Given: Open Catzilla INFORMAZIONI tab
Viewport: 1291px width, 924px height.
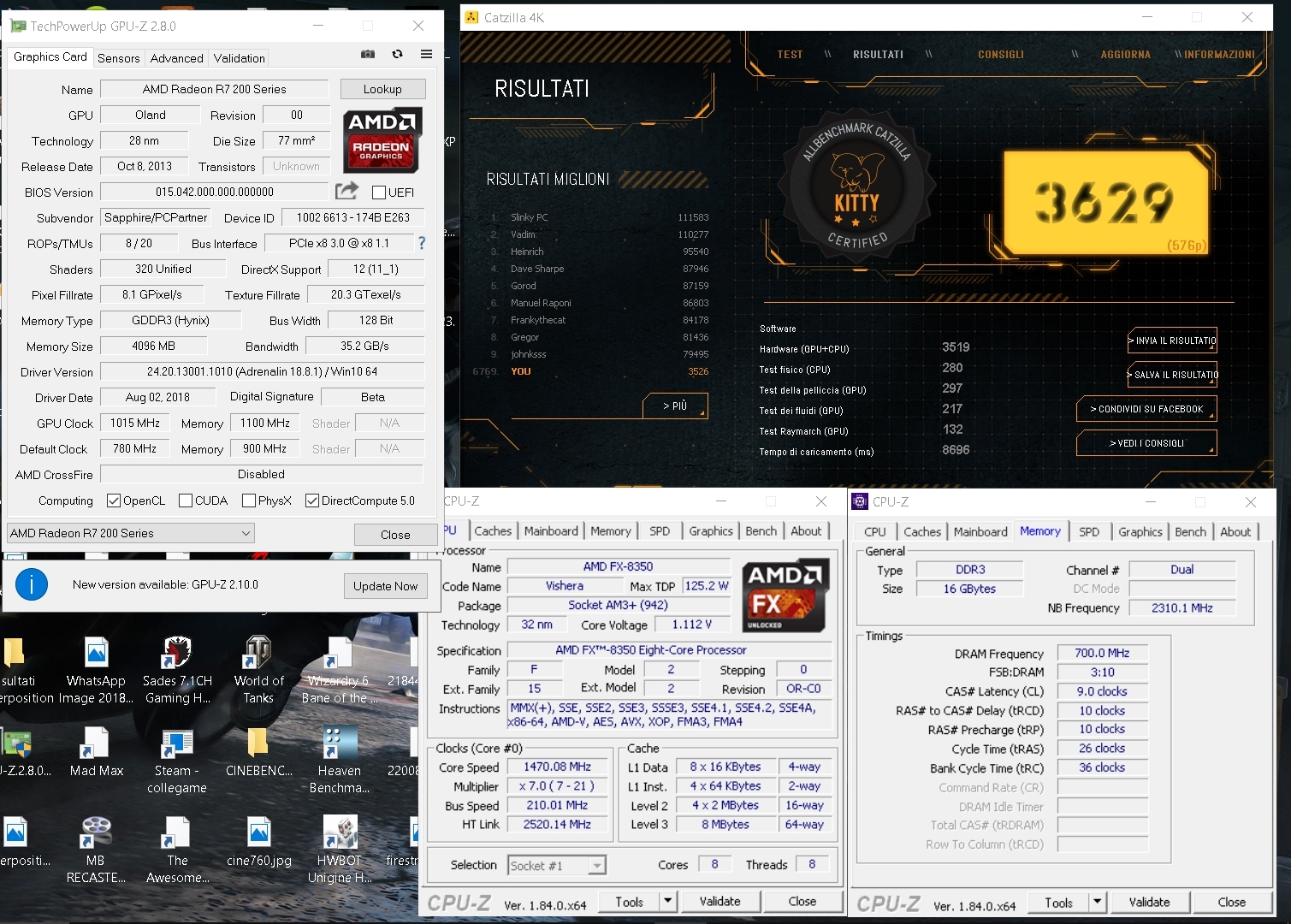Looking at the screenshot, I should click(x=1219, y=54).
